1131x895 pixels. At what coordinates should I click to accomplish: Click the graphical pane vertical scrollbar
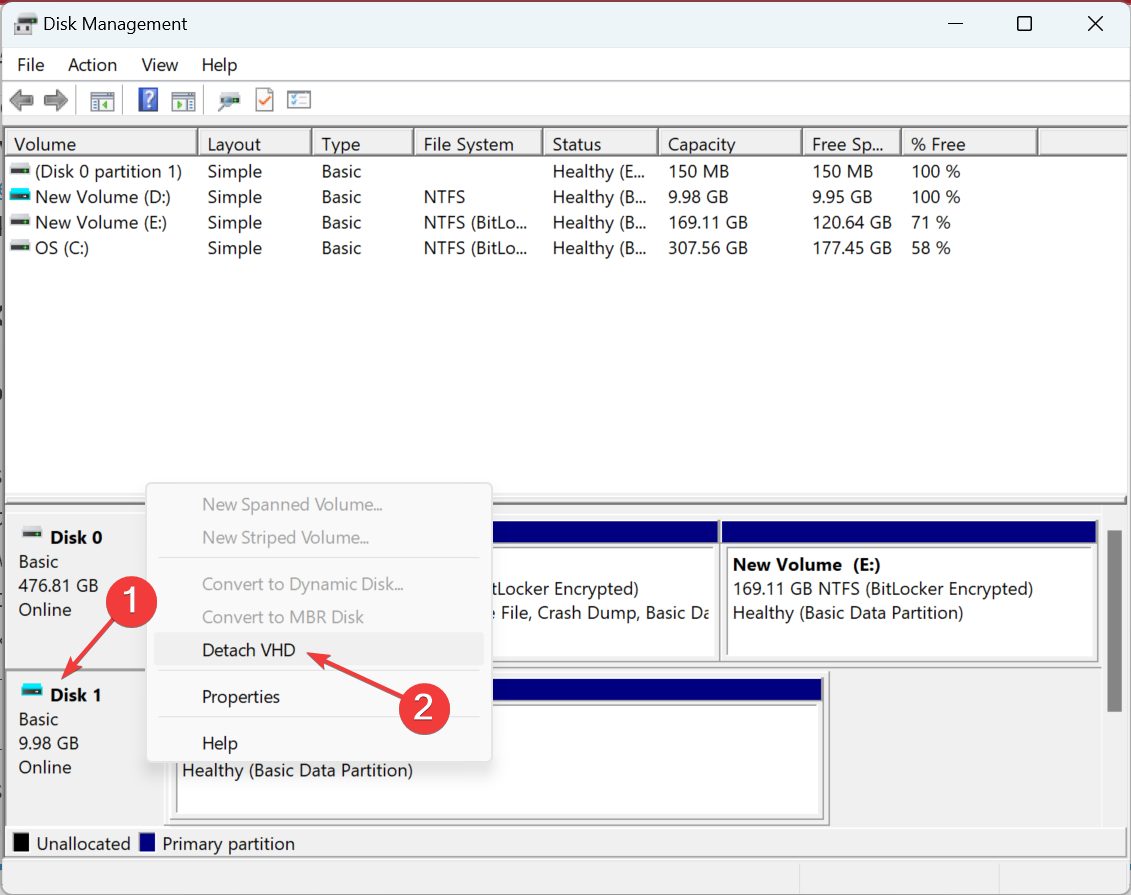click(1114, 620)
